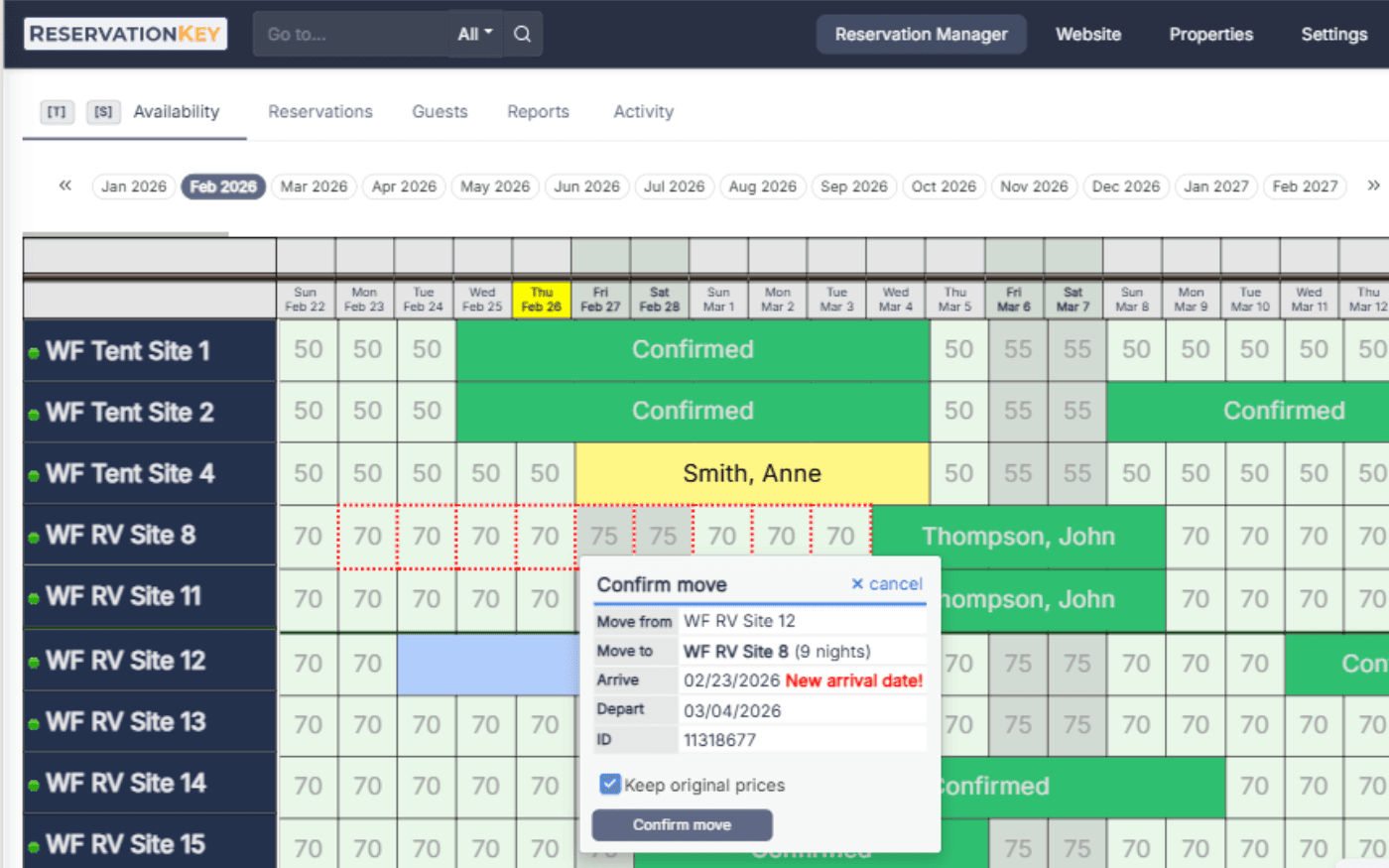Screen dimensions: 1389x868
Task: Open the All search filter dropdown
Action: point(474,33)
